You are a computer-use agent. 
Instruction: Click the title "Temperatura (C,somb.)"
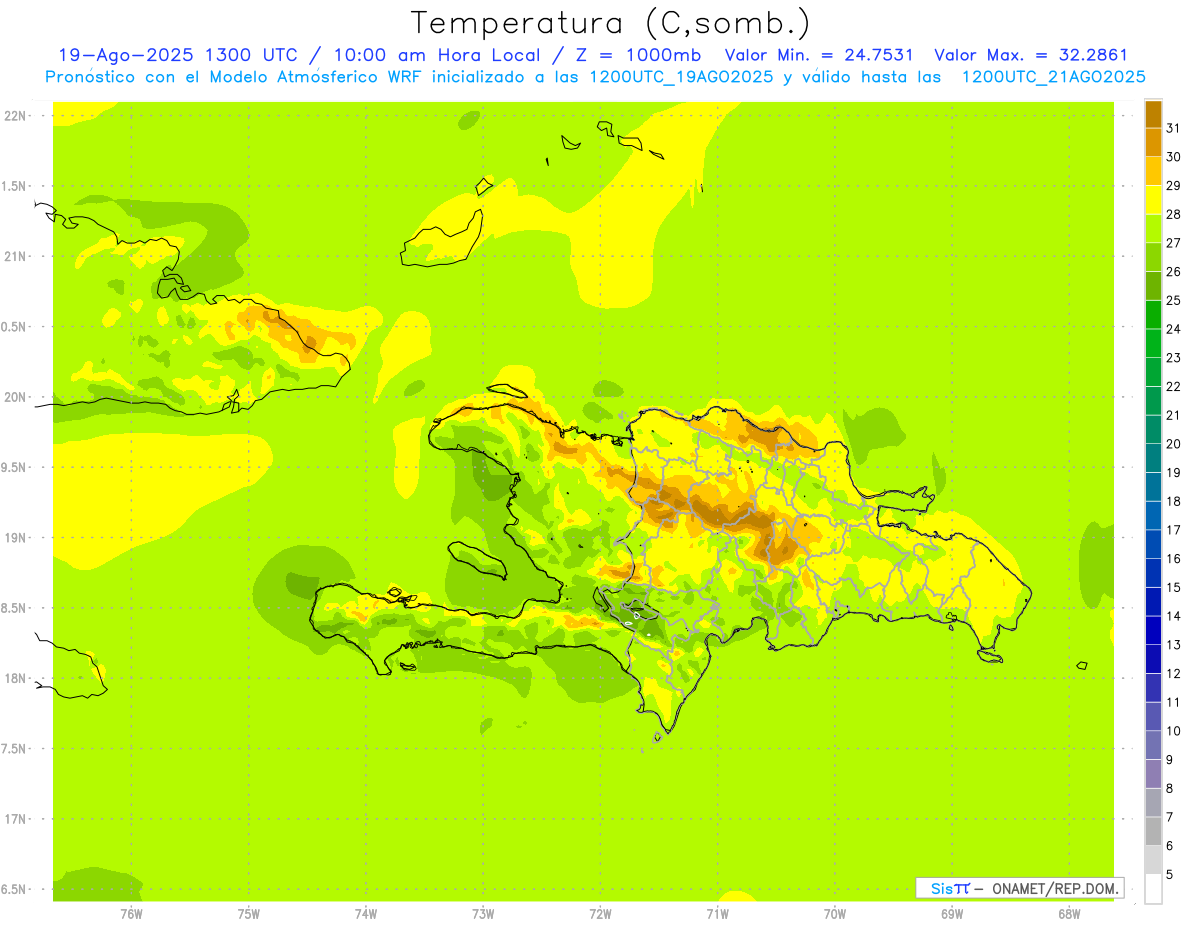pos(610,23)
